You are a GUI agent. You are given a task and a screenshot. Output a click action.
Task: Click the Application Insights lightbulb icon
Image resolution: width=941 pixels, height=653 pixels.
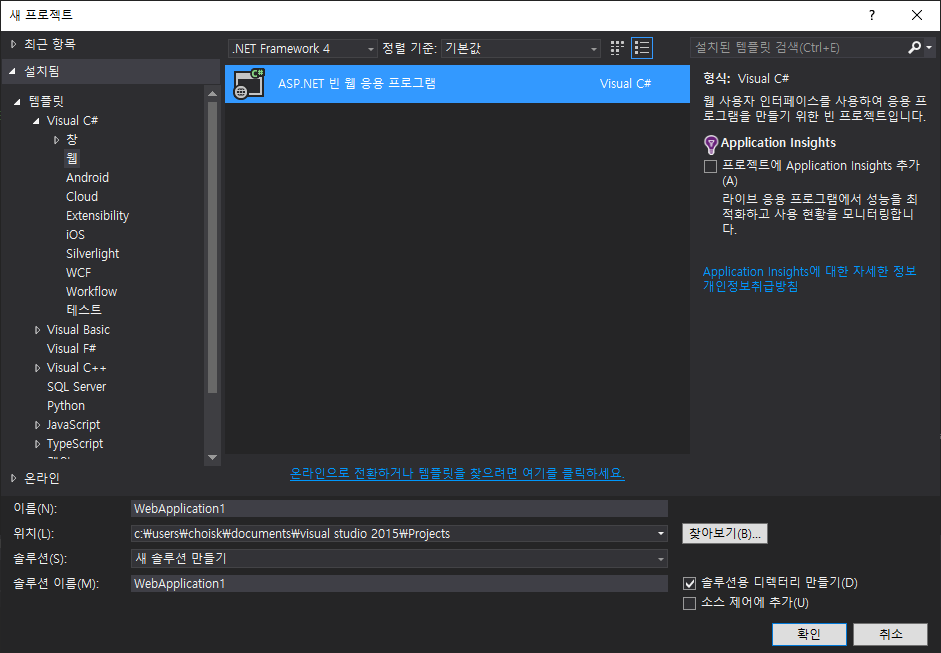(x=711, y=144)
